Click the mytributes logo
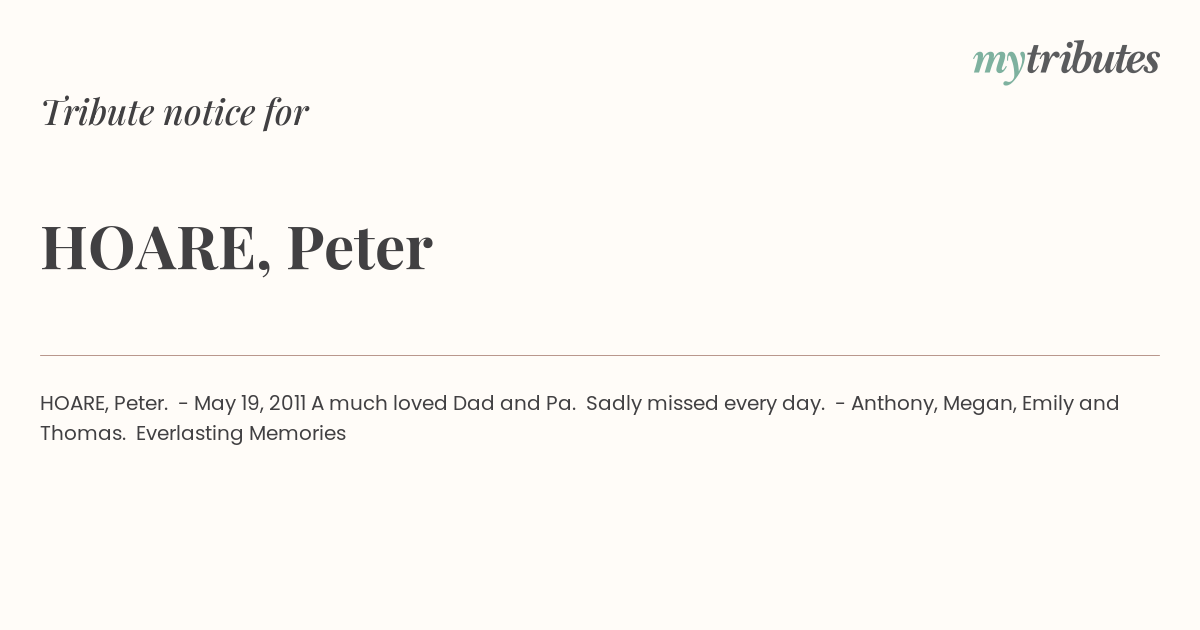 point(1066,62)
